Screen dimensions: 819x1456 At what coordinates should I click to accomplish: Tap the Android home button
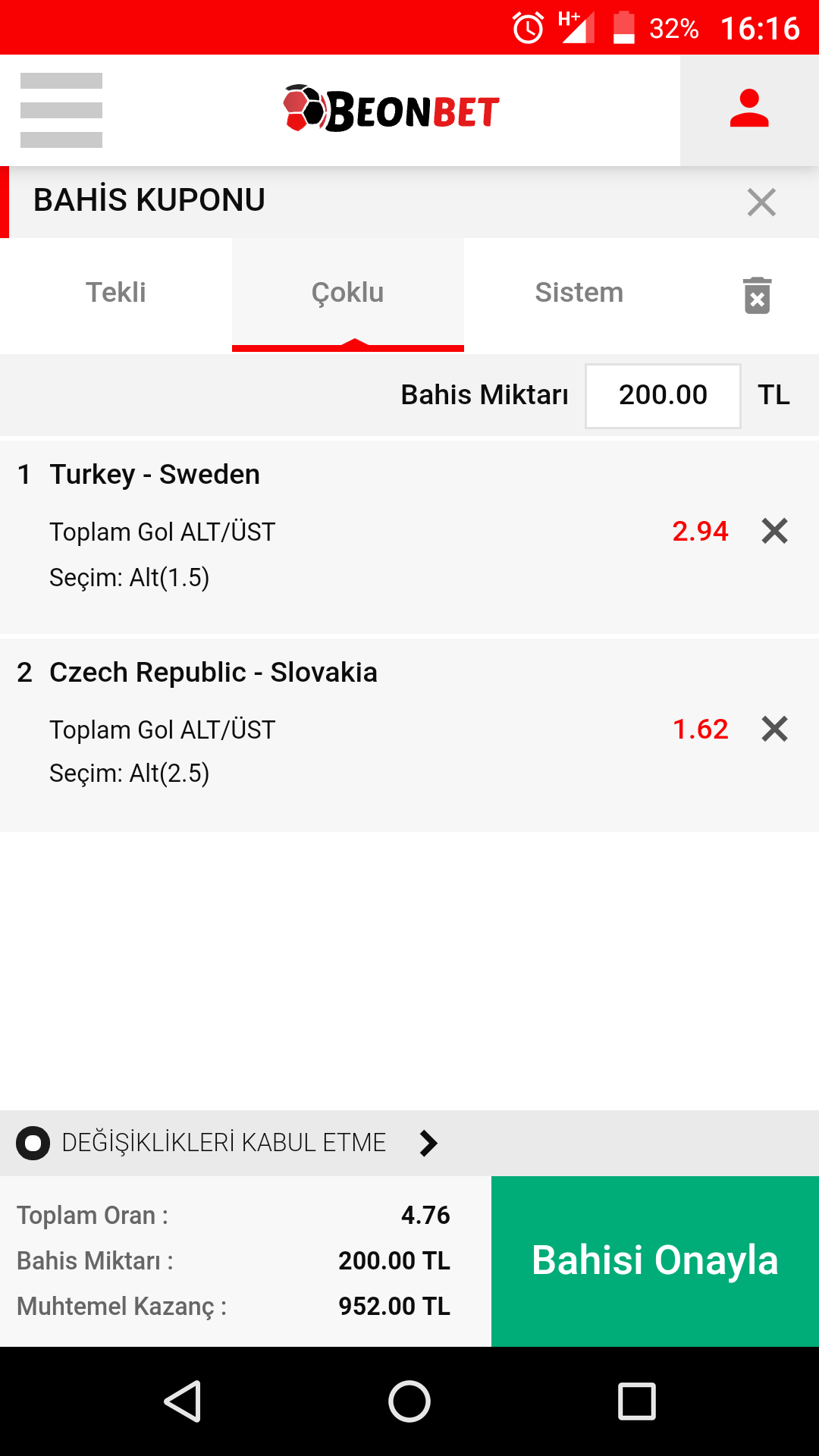(409, 1401)
